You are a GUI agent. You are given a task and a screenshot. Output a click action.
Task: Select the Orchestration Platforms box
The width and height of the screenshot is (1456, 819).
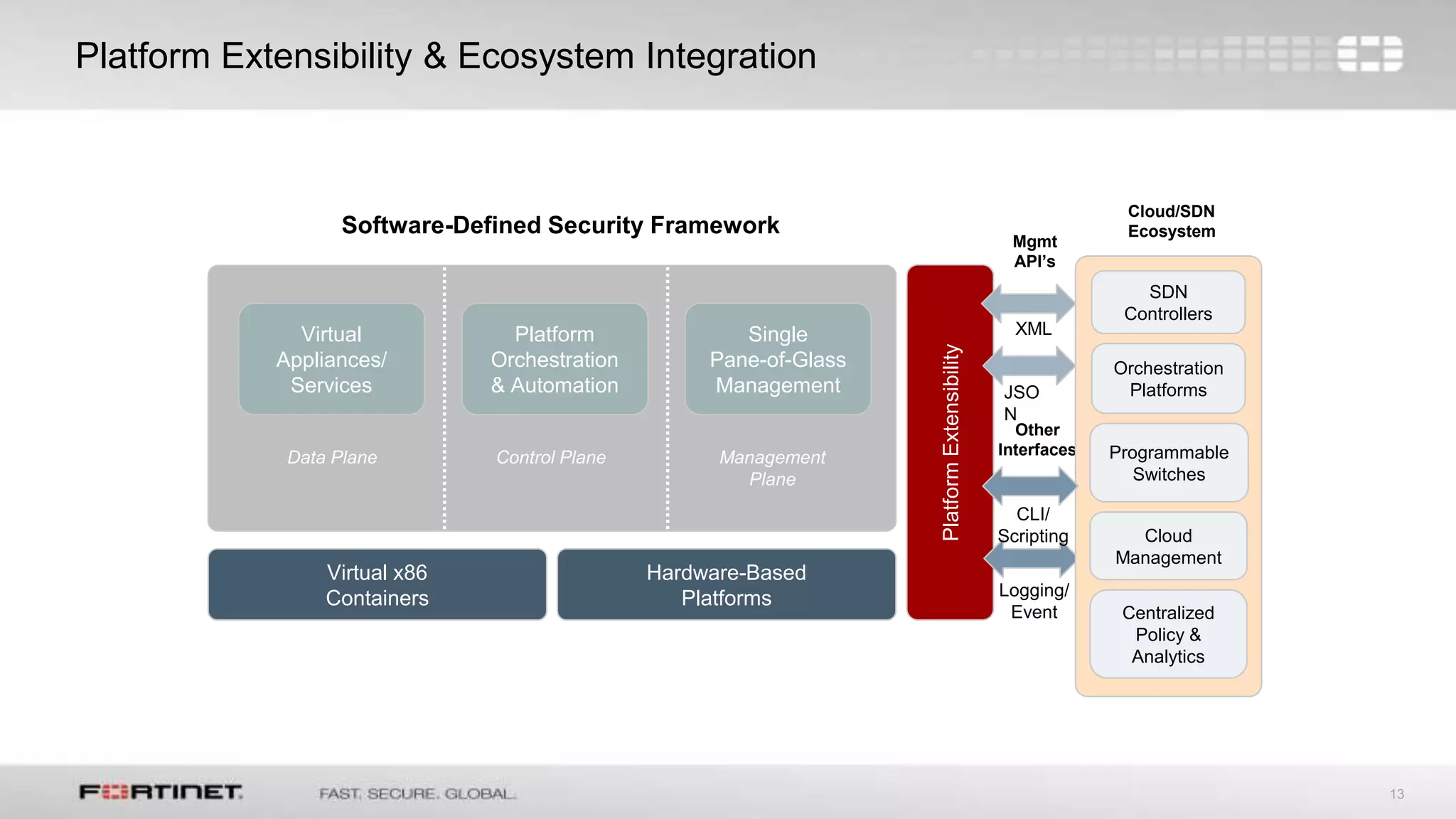(1167, 379)
